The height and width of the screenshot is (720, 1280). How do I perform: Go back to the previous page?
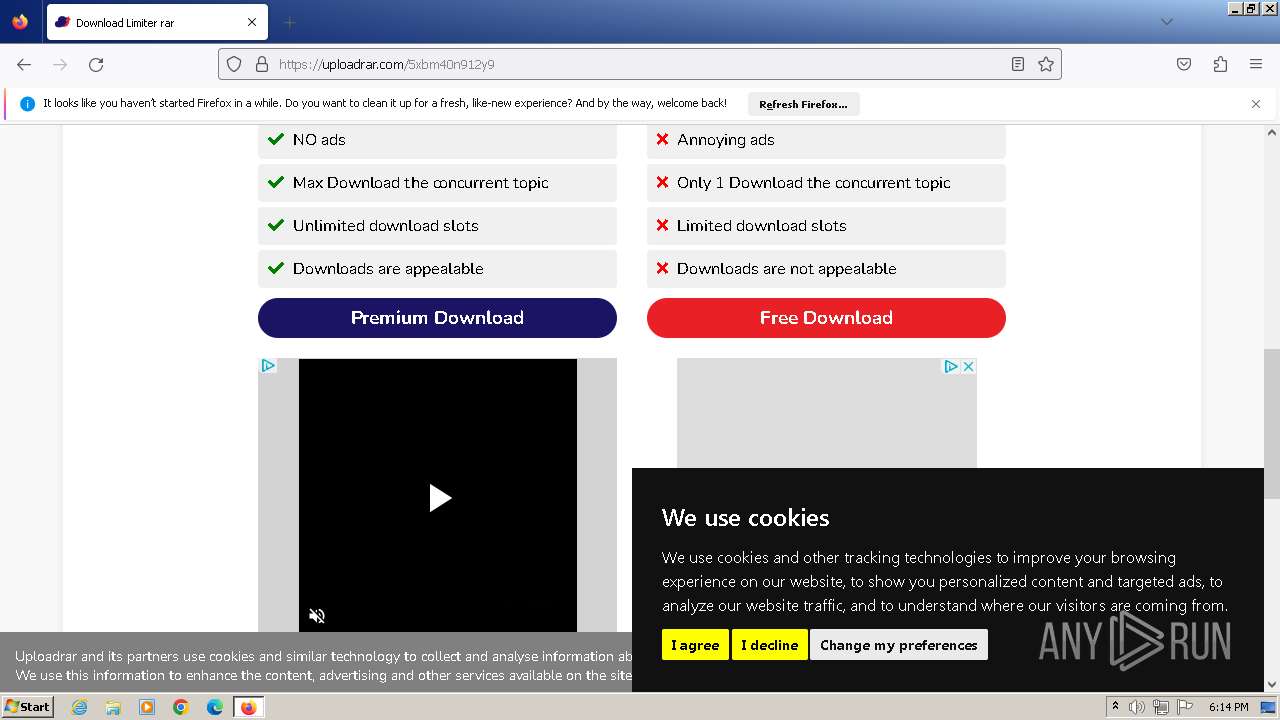24,64
